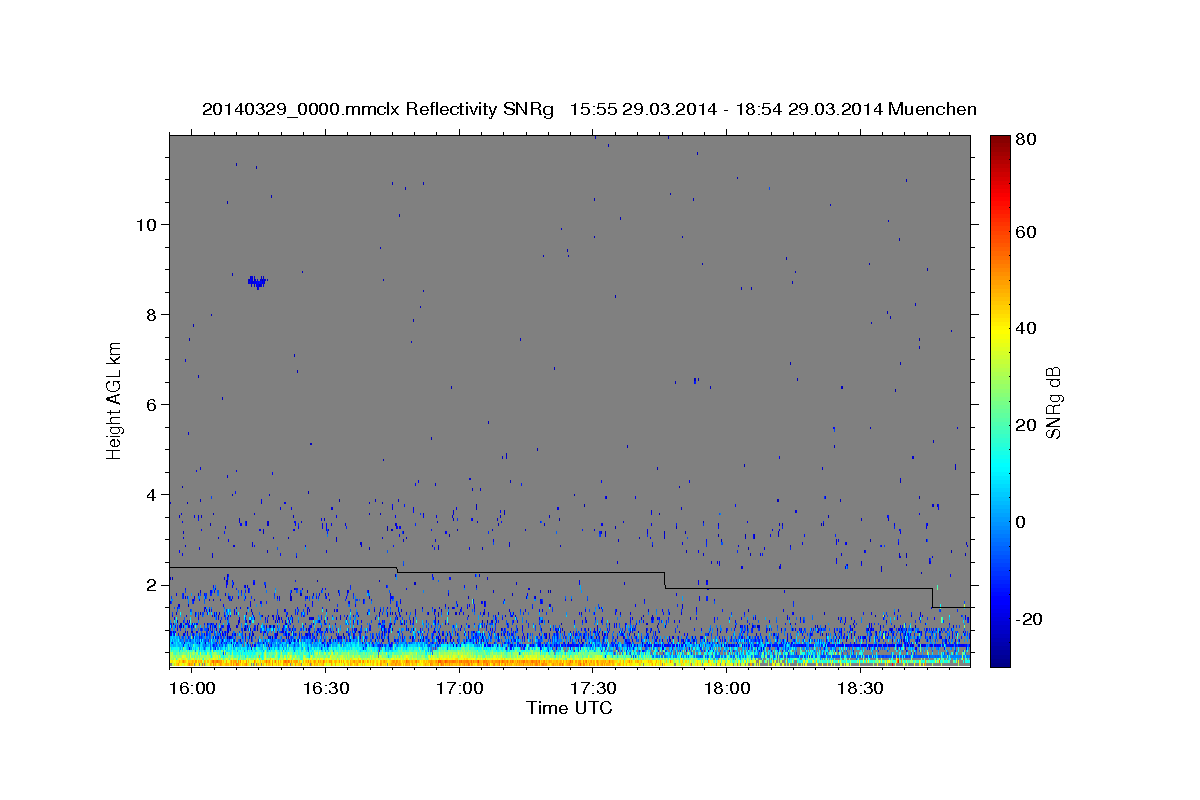1200x800 pixels.
Task: Click the 'SNRg dB' colorbar title
Action: coord(1056,401)
